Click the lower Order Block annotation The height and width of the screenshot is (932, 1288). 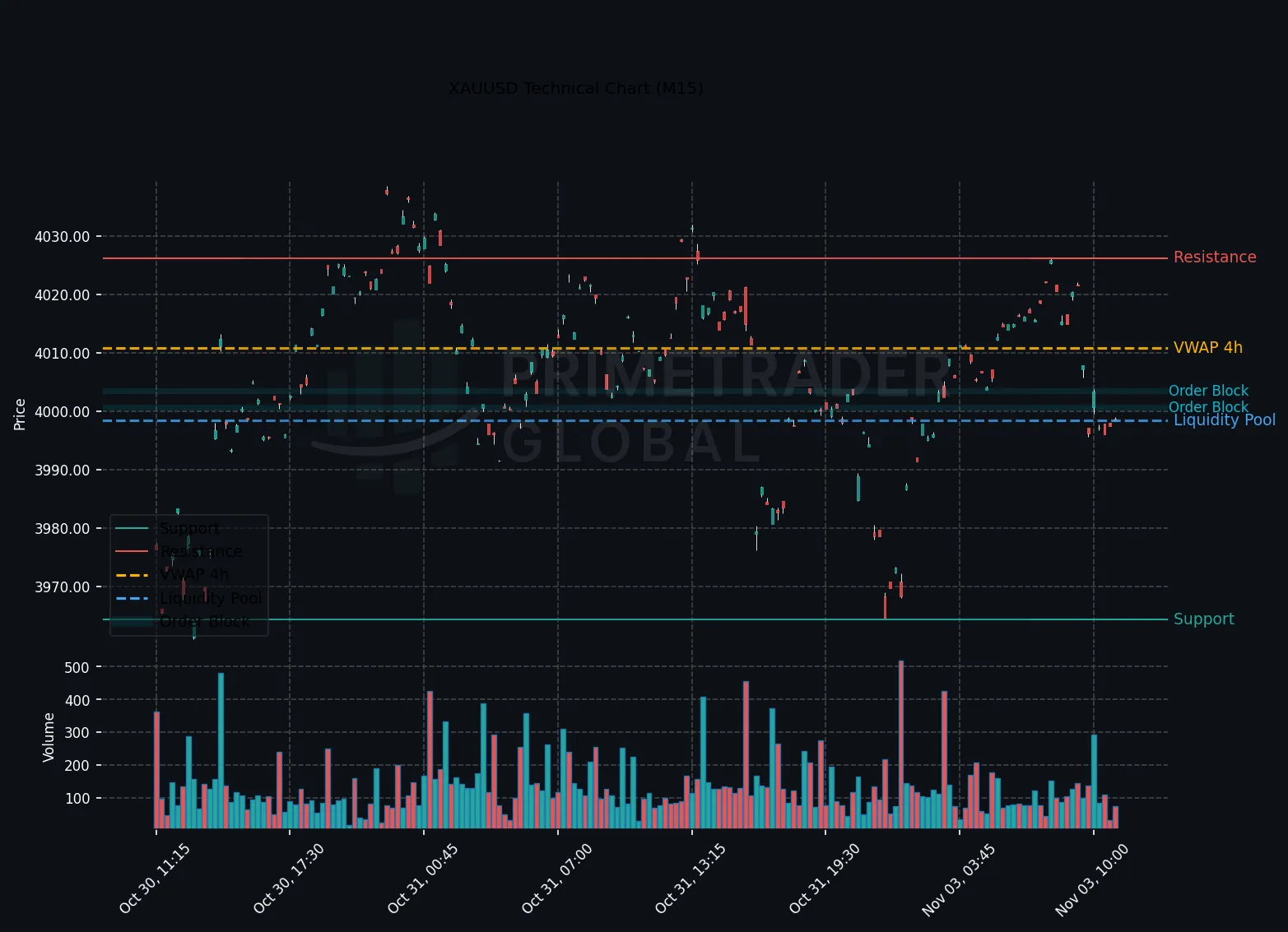(x=1208, y=407)
